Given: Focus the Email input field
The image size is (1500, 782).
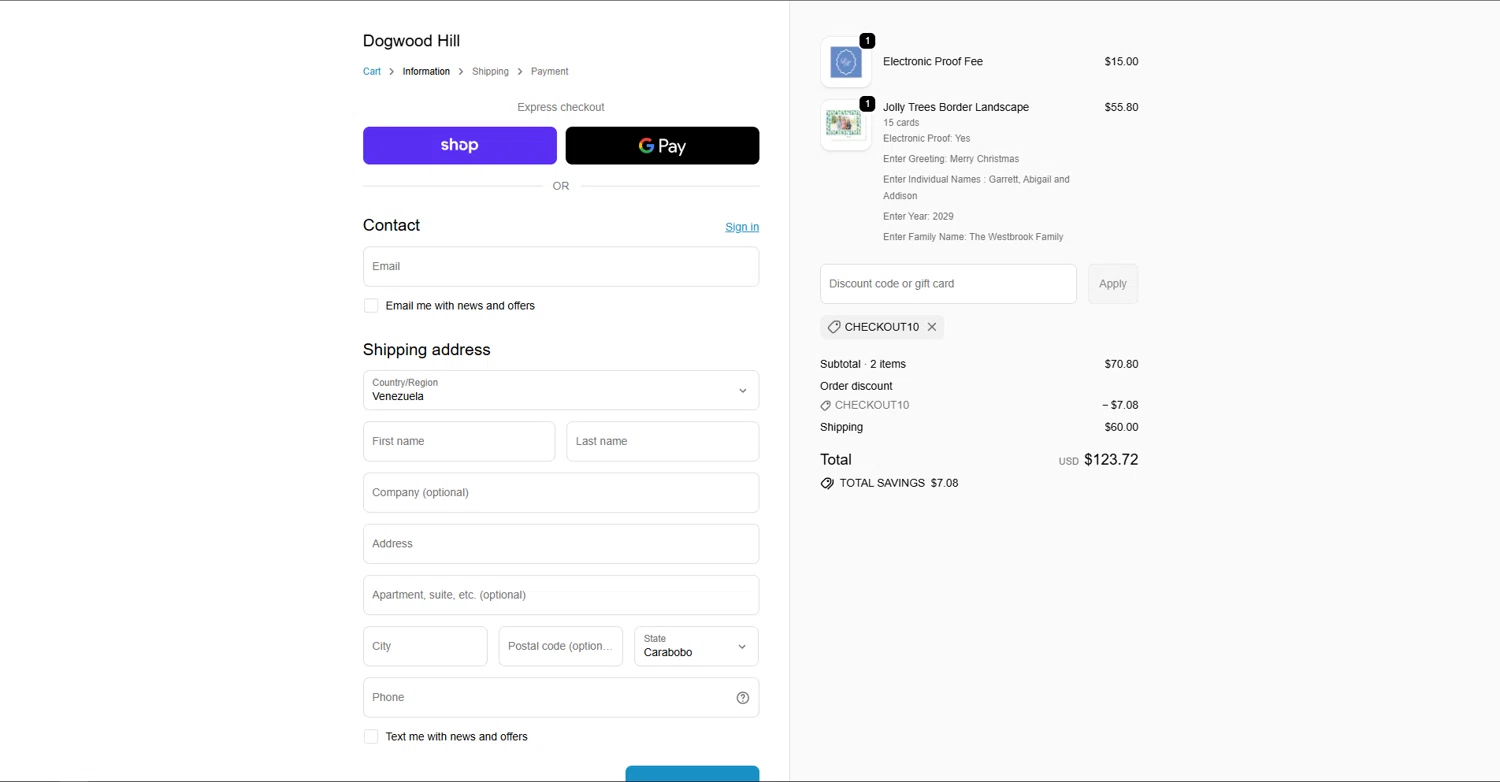Looking at the screenshot, I should (x=560, y=267).
